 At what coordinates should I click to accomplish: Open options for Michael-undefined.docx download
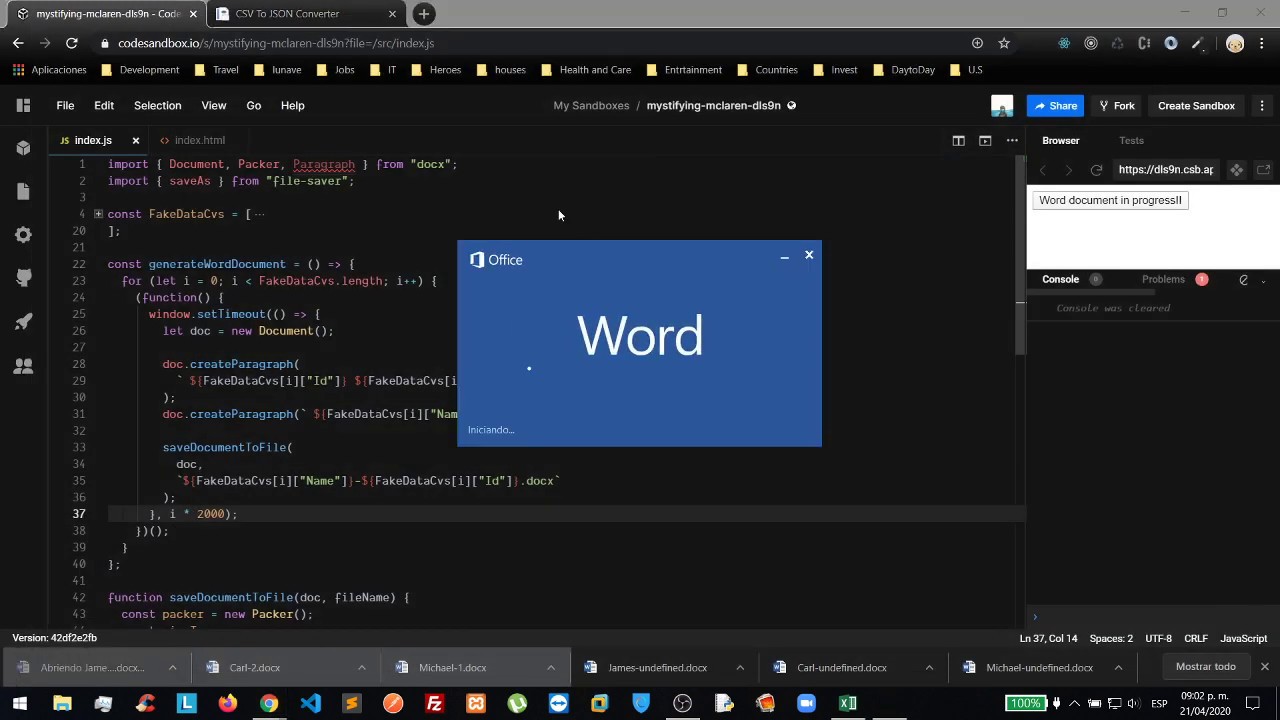point(1118,667)
